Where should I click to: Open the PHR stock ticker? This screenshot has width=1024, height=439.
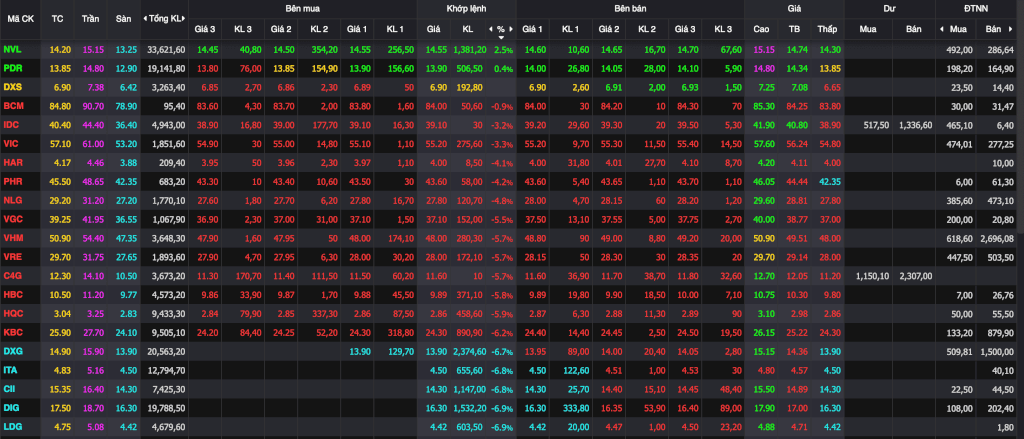click(x=12, y=181)
